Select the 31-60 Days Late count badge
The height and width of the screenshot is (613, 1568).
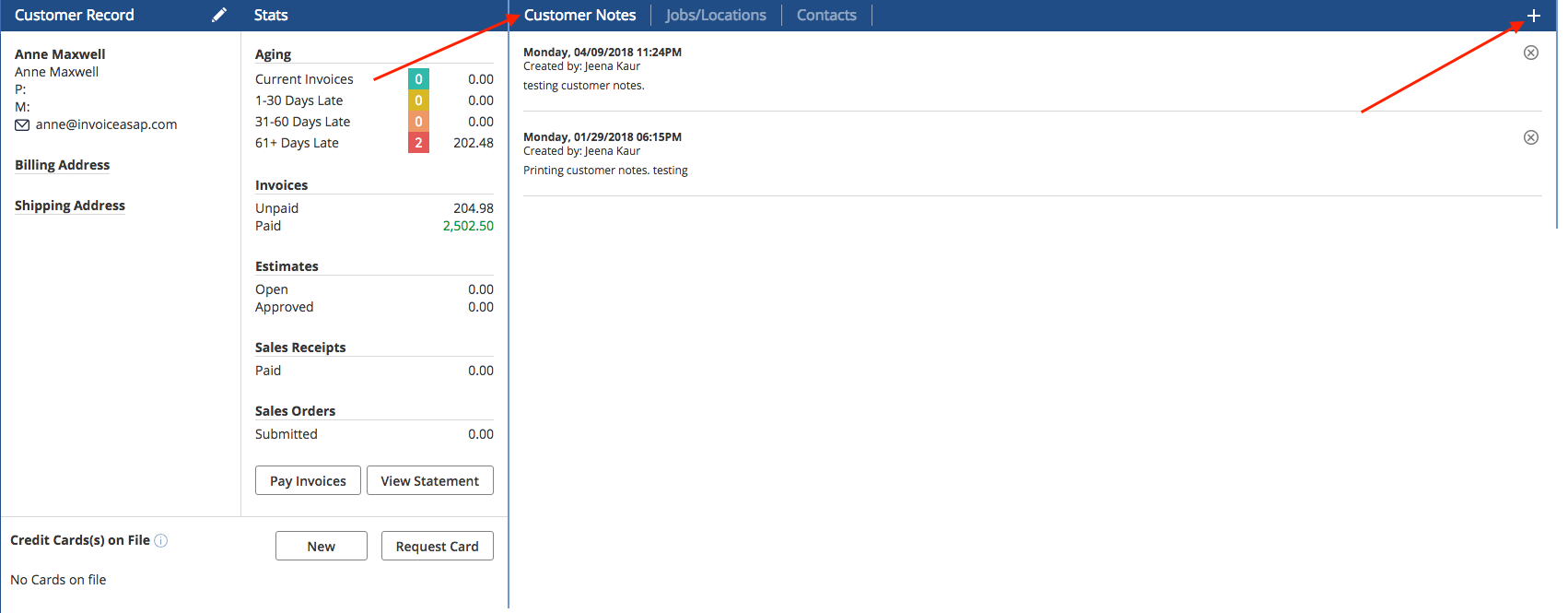click(x=418, y=122)
